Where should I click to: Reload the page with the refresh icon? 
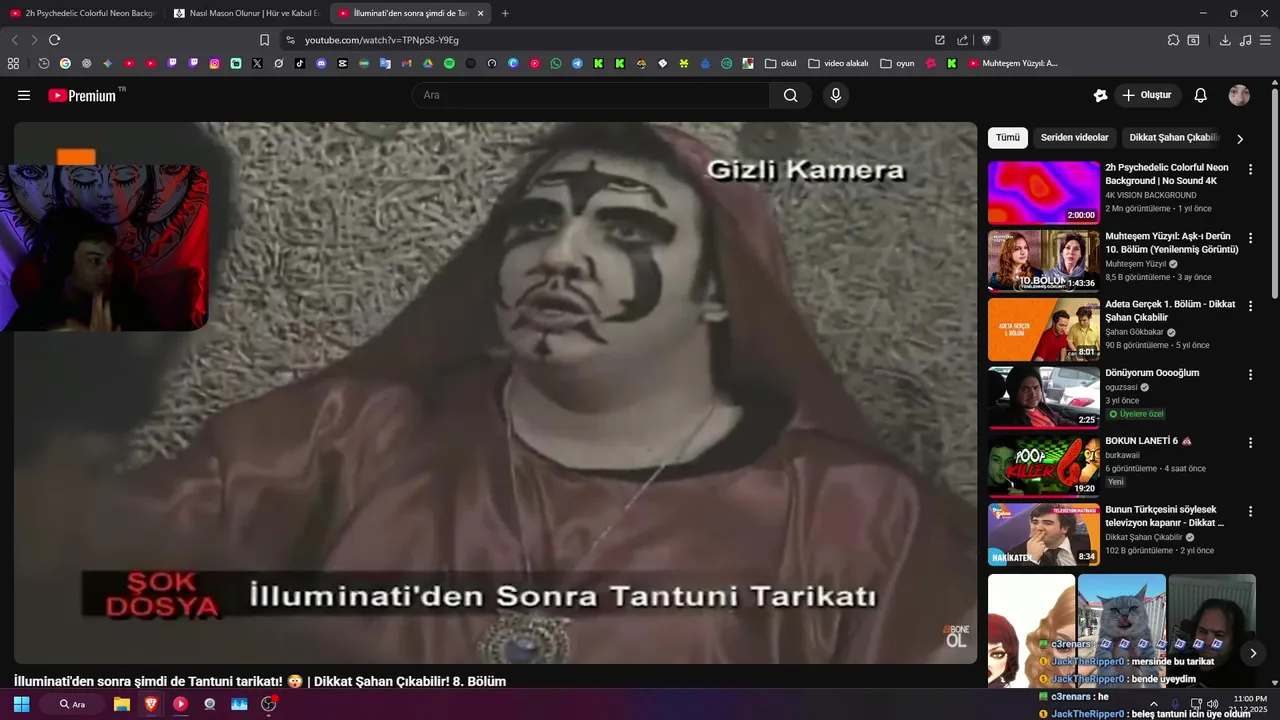tap(55, 40)
